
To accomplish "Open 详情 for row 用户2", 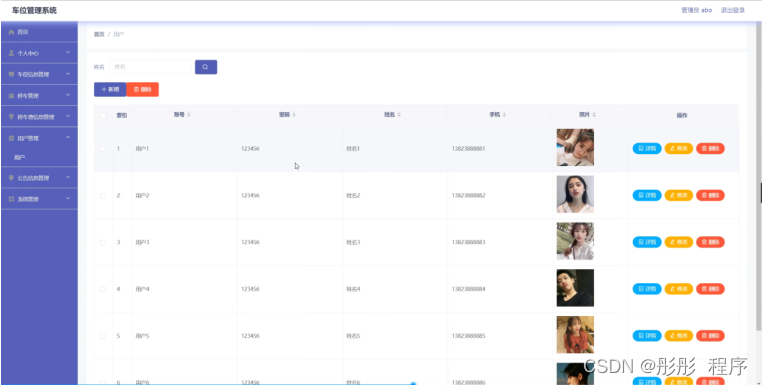I will click(x=647, y=195).
